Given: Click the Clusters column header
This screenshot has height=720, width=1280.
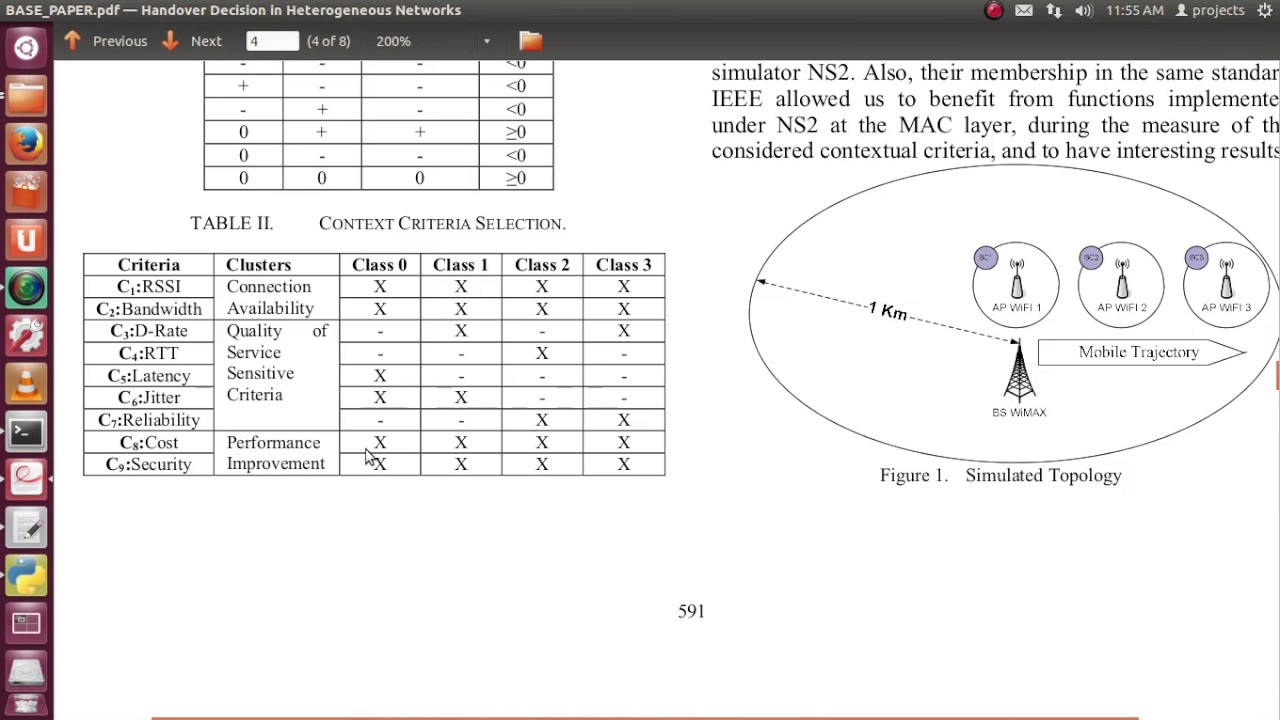Looking at the screenshot, I should [x=258, y=265].
